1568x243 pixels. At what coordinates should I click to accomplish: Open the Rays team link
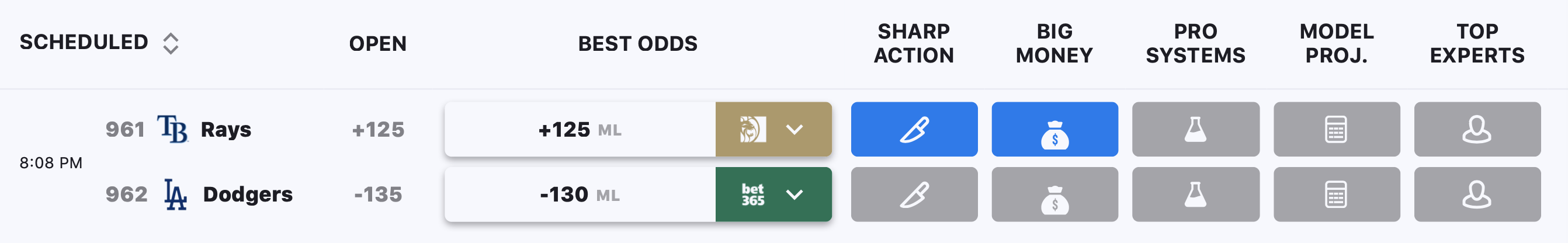(x=226, y=129)
